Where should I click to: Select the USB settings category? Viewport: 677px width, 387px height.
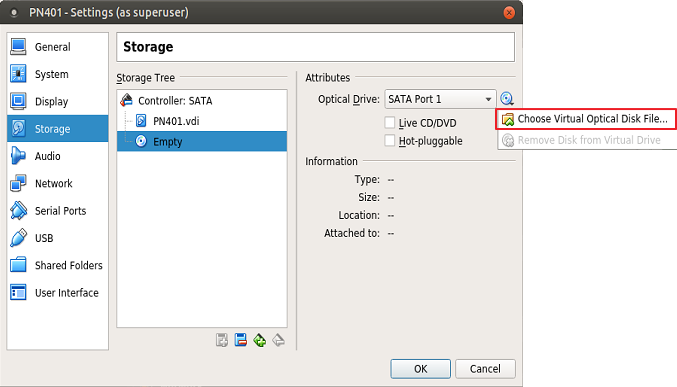tap(57, 238)
